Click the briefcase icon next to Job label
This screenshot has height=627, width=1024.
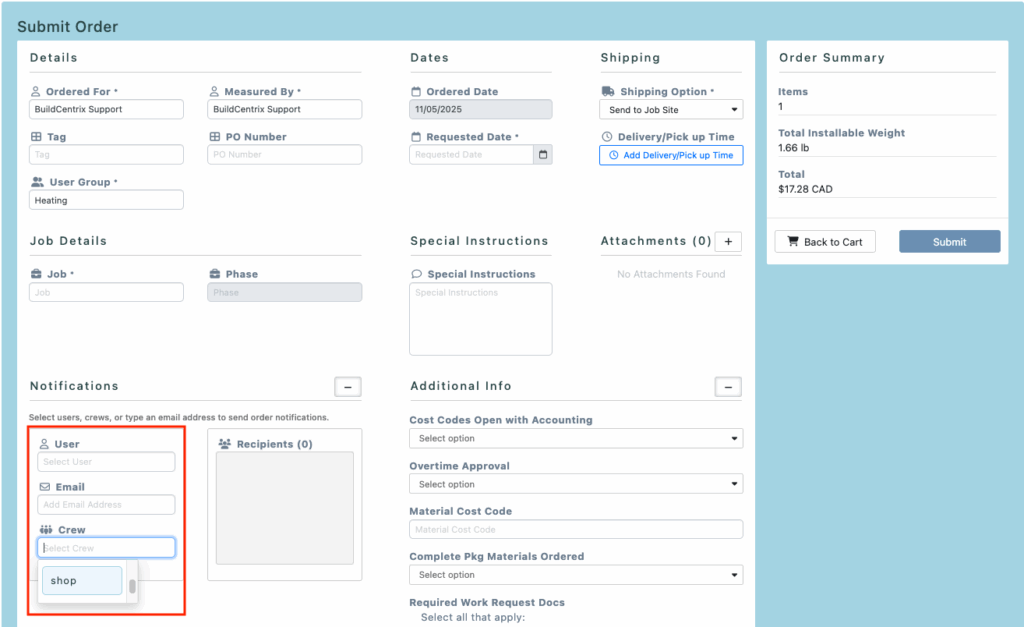(x=36, y=274)
